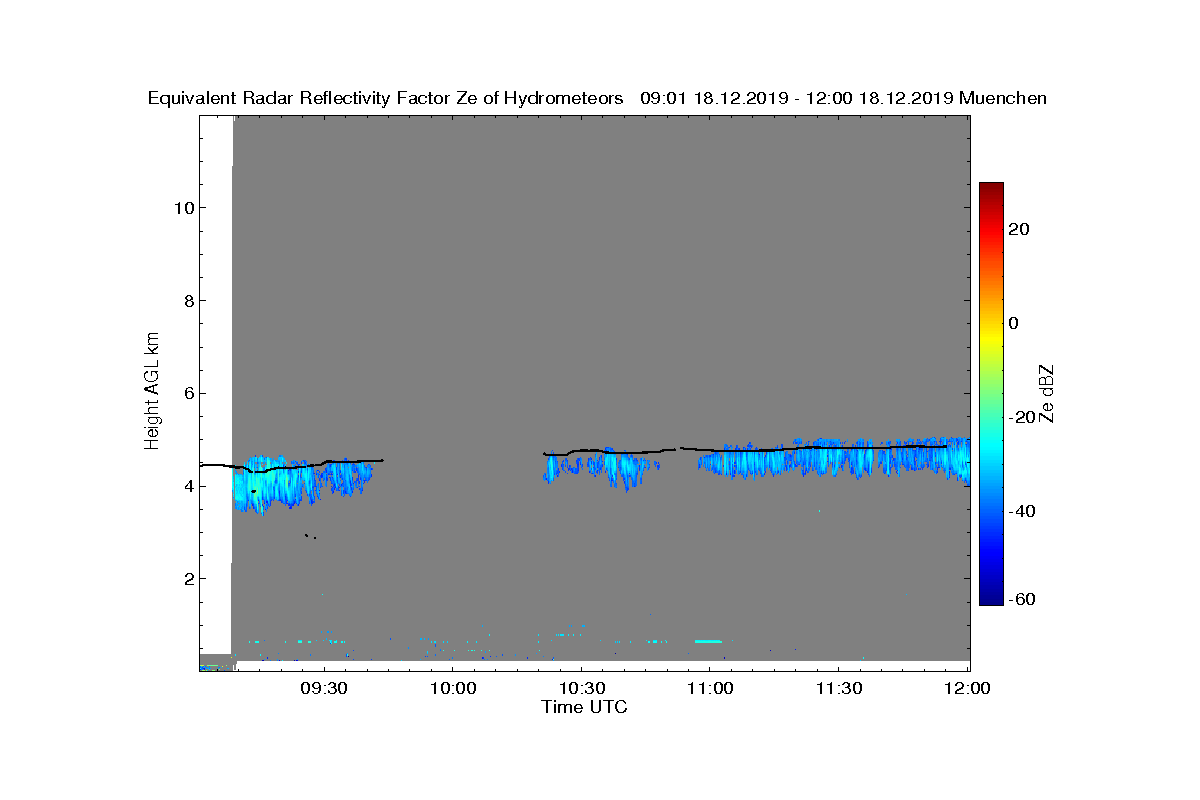
Task: Click the height tick label '6'
Action: coord(187,393)
